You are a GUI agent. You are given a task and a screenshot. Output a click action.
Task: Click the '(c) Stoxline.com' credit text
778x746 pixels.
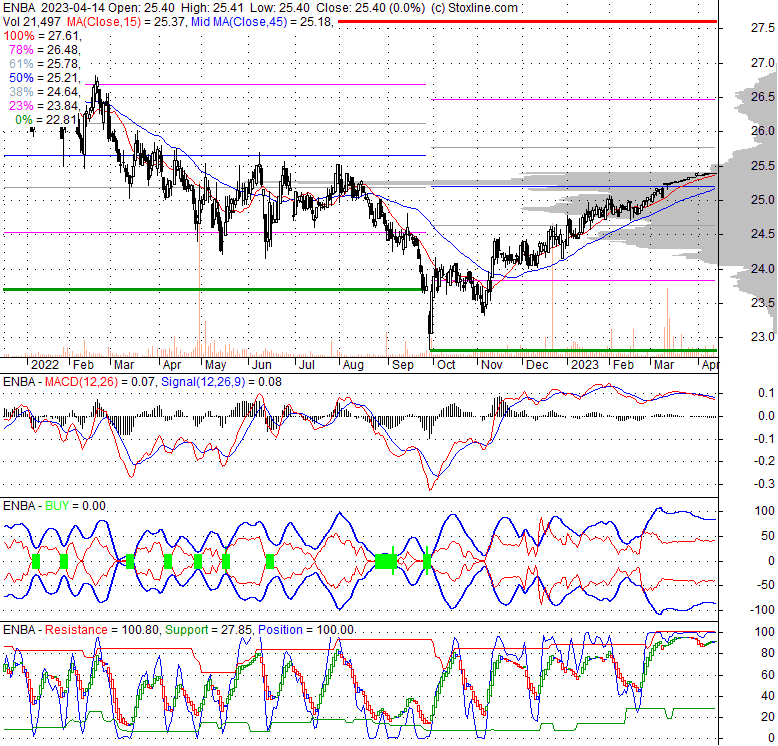[474, 8]
